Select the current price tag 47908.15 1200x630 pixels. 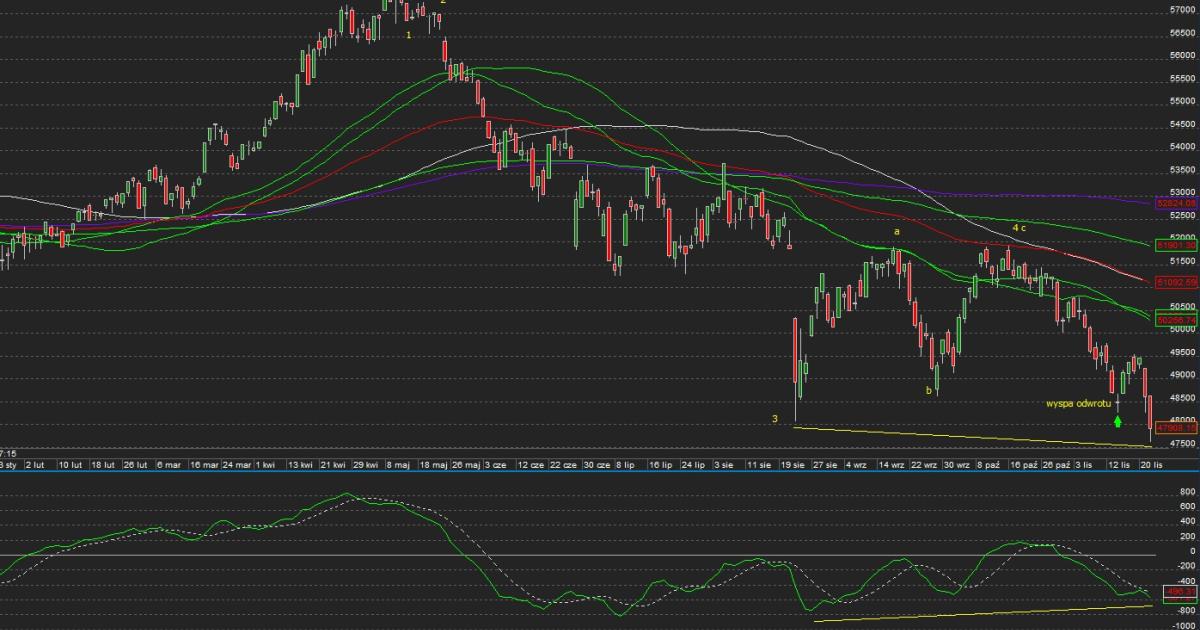coord(1176,427)
